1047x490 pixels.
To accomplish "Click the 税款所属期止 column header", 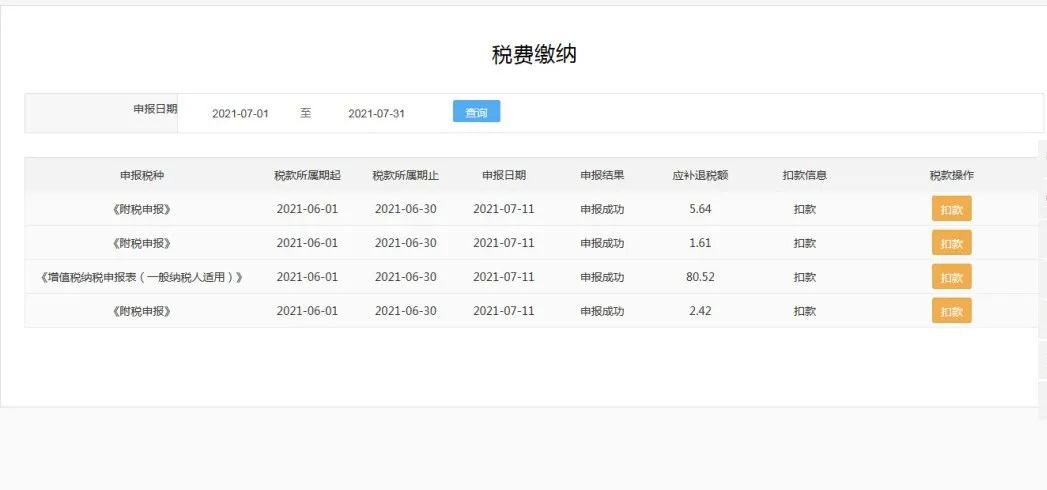I will coord(405,176).
